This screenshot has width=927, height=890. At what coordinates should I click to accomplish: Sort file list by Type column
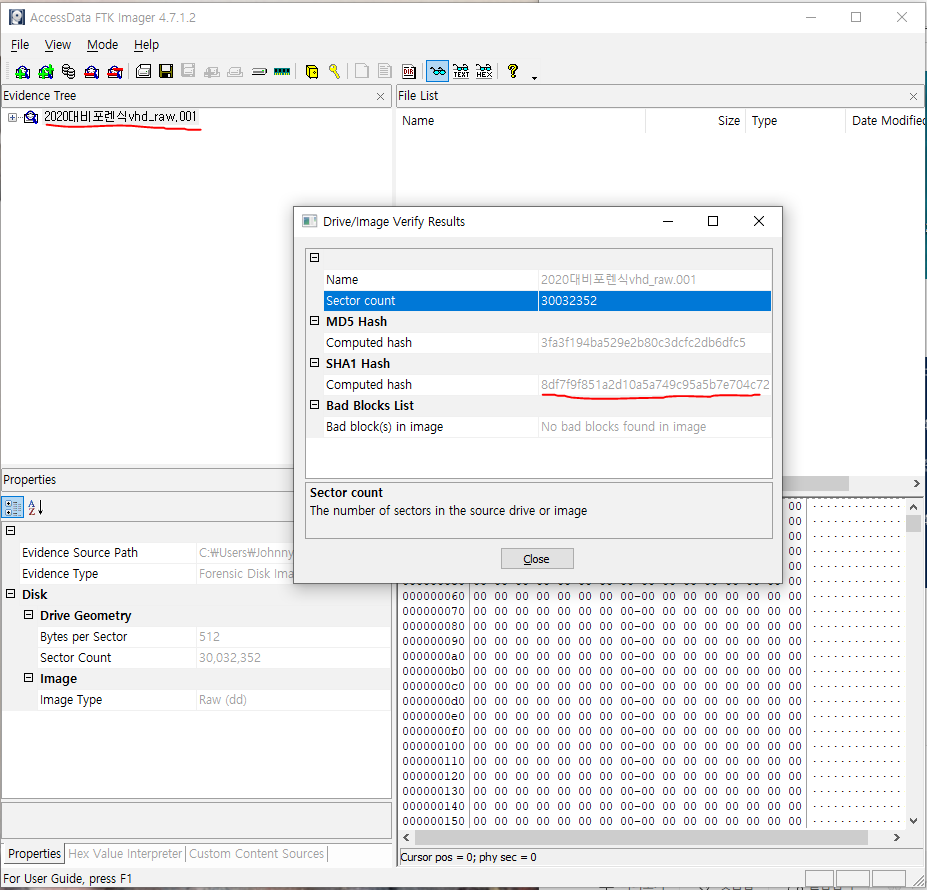(796, 121)
